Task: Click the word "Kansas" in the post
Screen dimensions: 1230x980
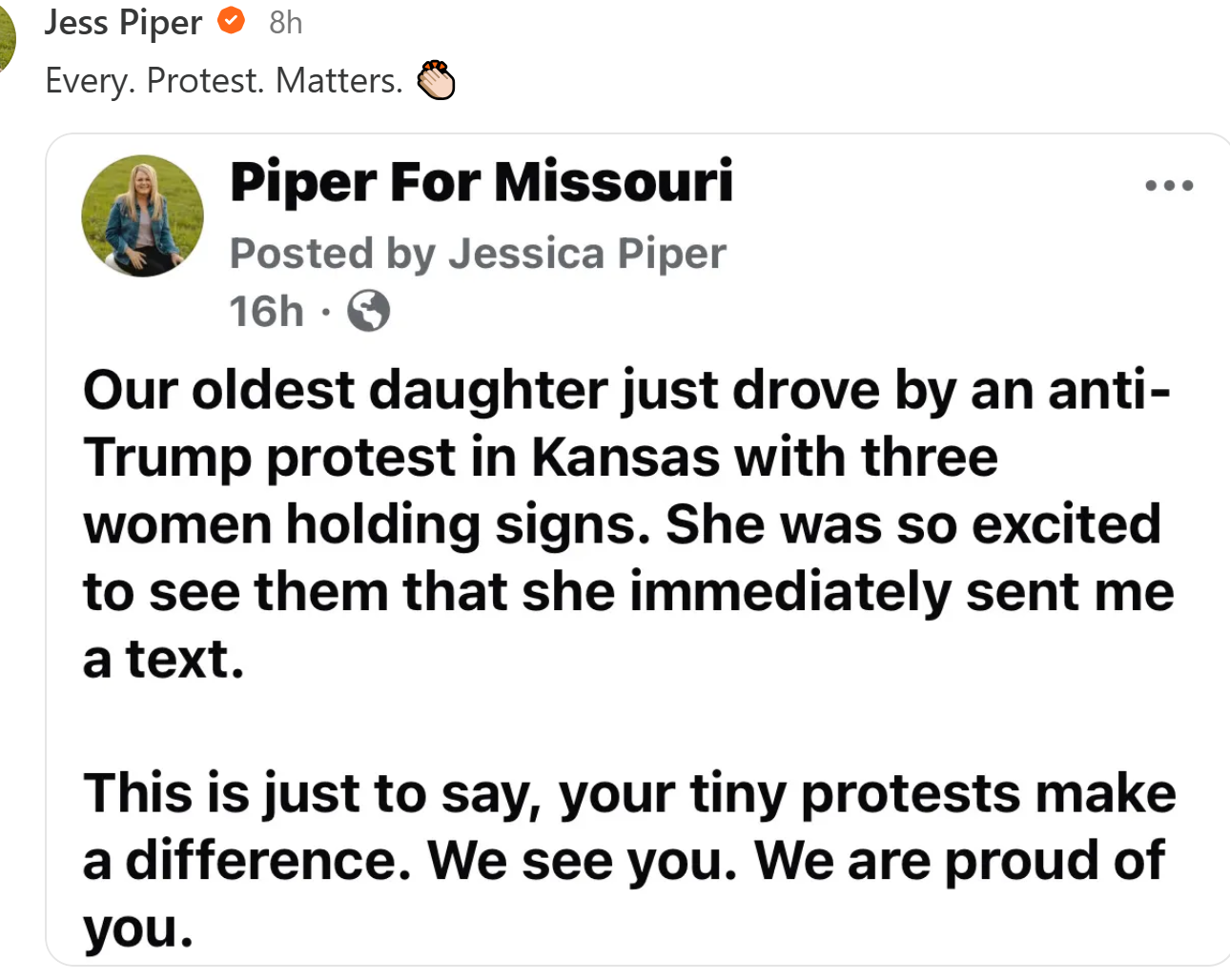Action: pos(625,458)
